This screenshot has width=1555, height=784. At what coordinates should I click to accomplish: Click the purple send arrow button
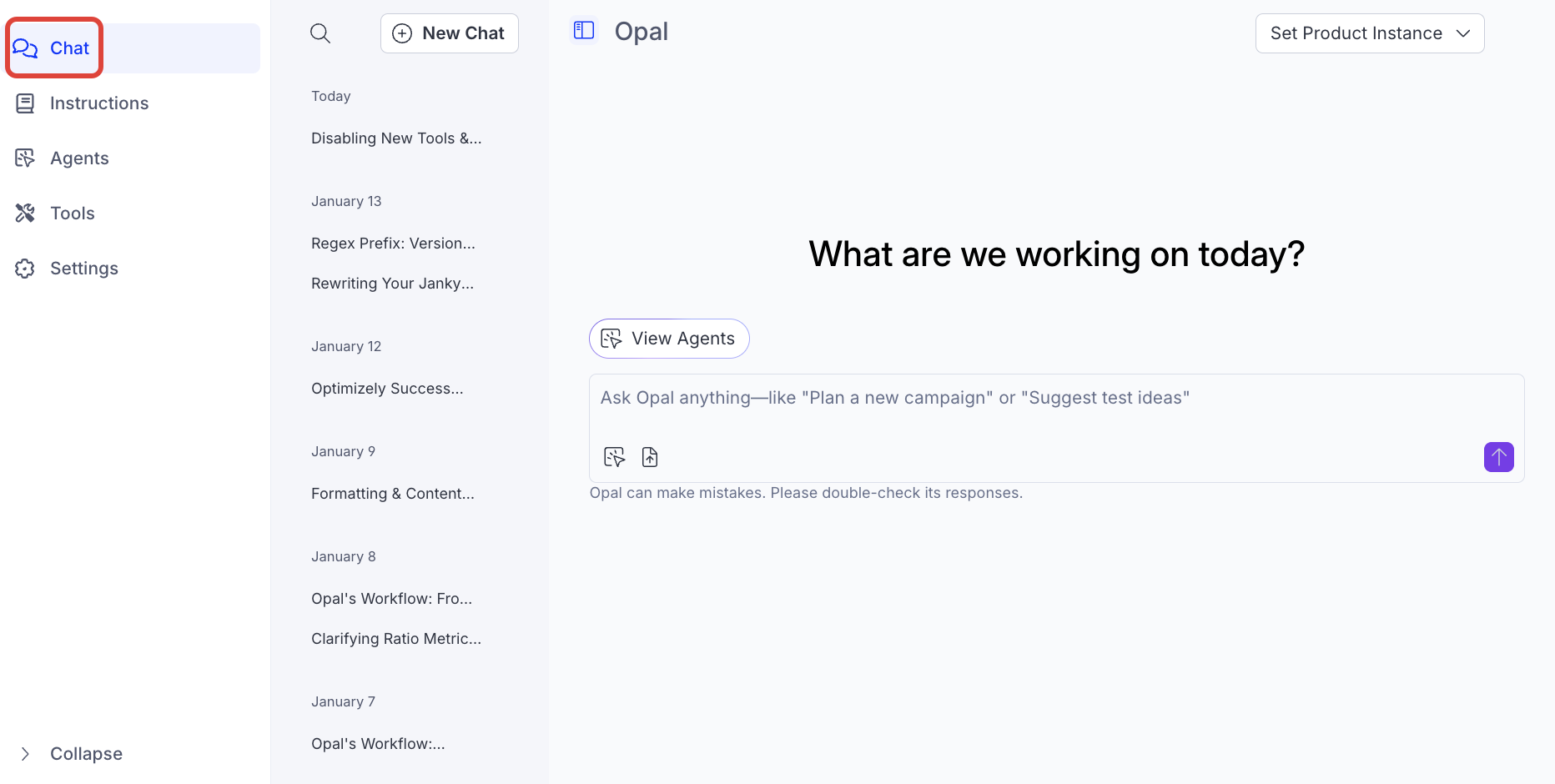point(1498,457)
